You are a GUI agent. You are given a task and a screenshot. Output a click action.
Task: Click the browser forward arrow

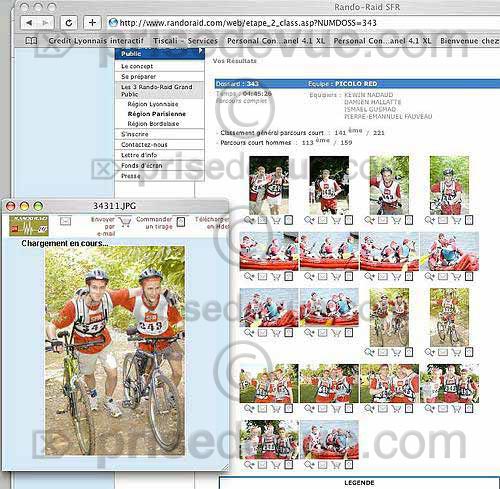coord(45,23)
